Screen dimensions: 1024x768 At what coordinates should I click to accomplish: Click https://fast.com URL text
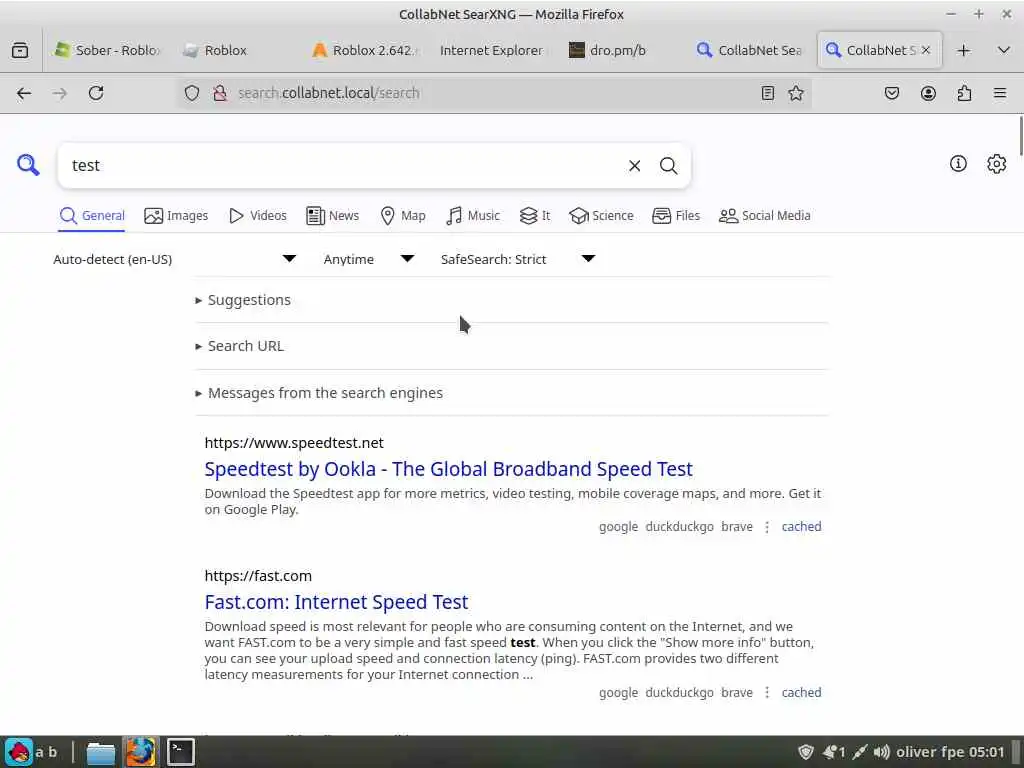[258, 576]
